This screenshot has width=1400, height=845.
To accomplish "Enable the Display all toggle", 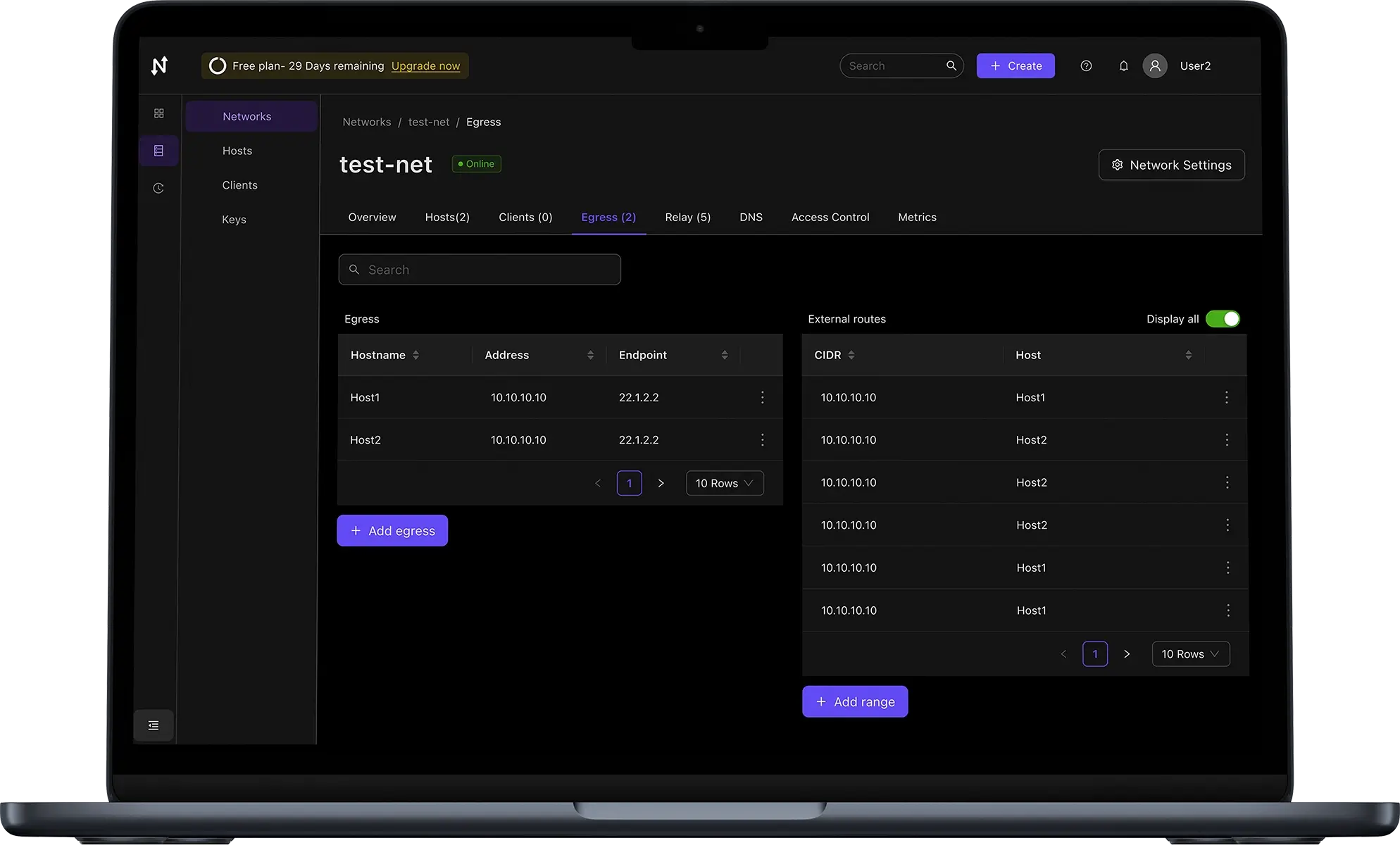I will [1223, 318].
